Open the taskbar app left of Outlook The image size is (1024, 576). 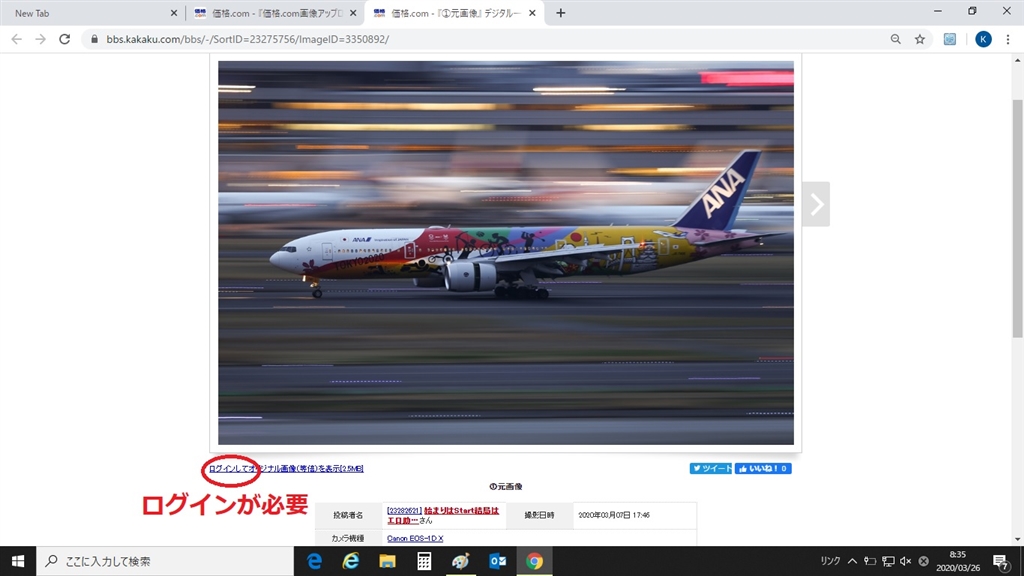tap(460, 561)
